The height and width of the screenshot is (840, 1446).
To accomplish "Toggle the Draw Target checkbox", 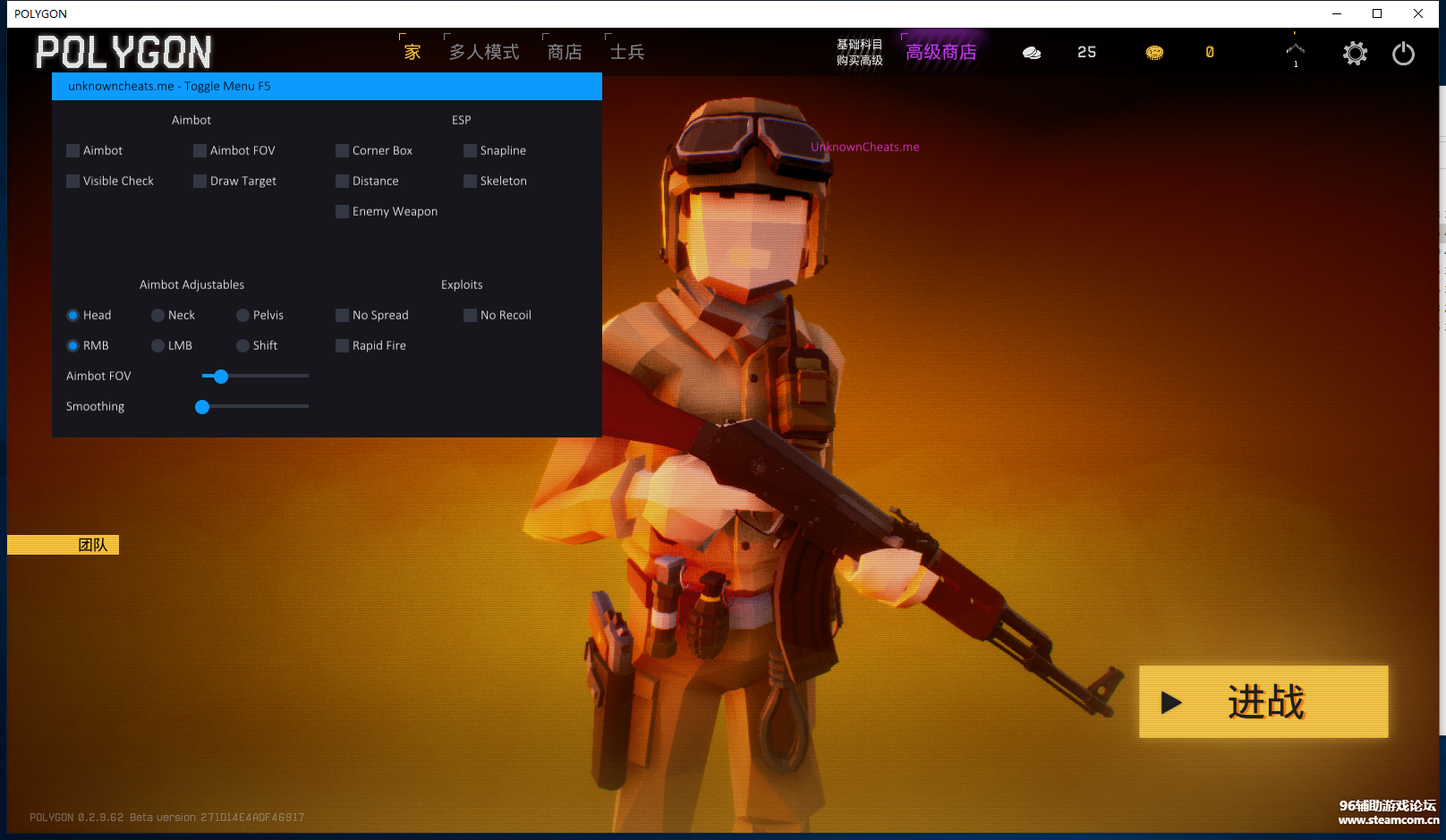I will point(200,182).
